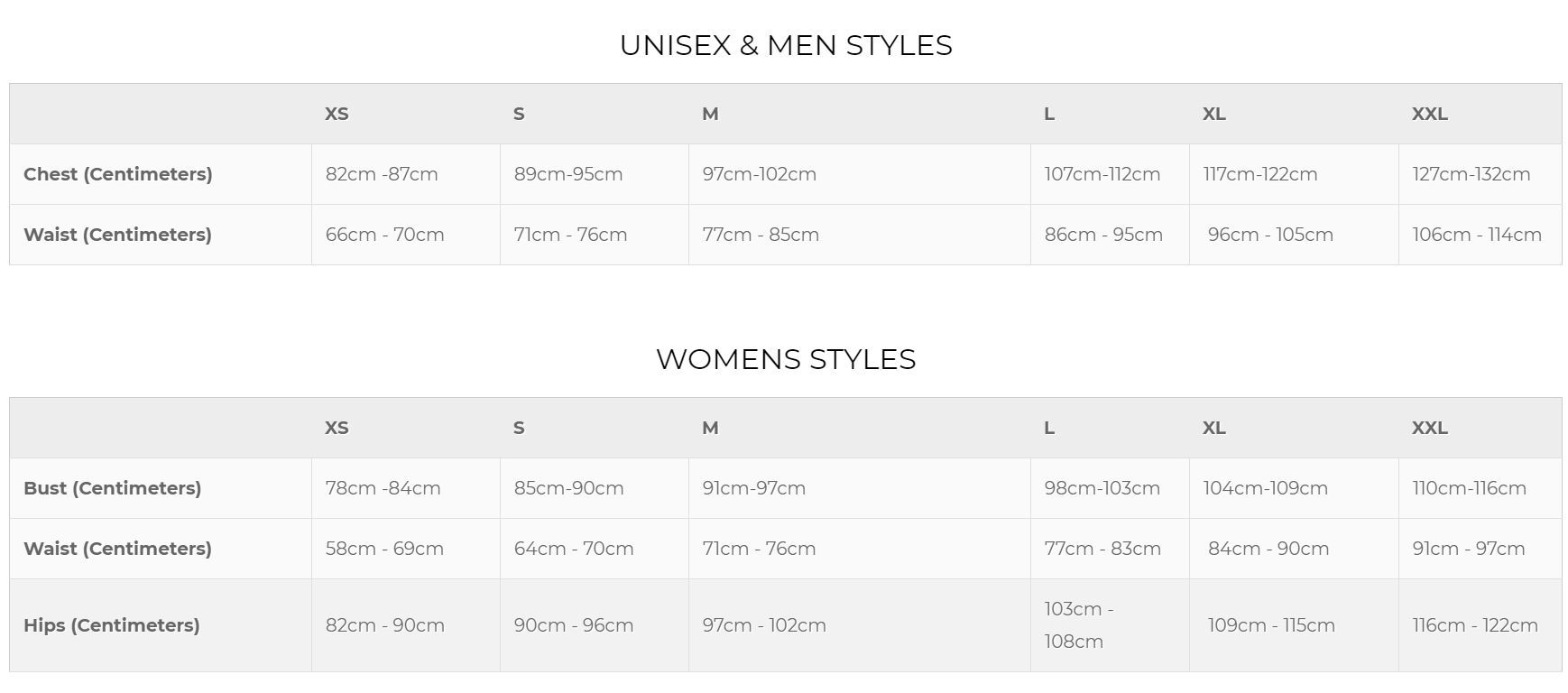The image size is (1568, 693).
Task: Click the 78cm -84cm bust cell
Action: tap(383, 488)
